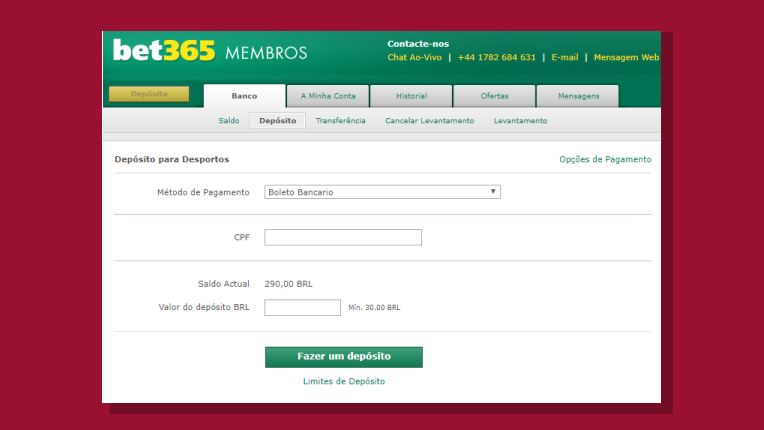
Task: Click the Min. 30,00 BRL note
Action: coord(374,307)
